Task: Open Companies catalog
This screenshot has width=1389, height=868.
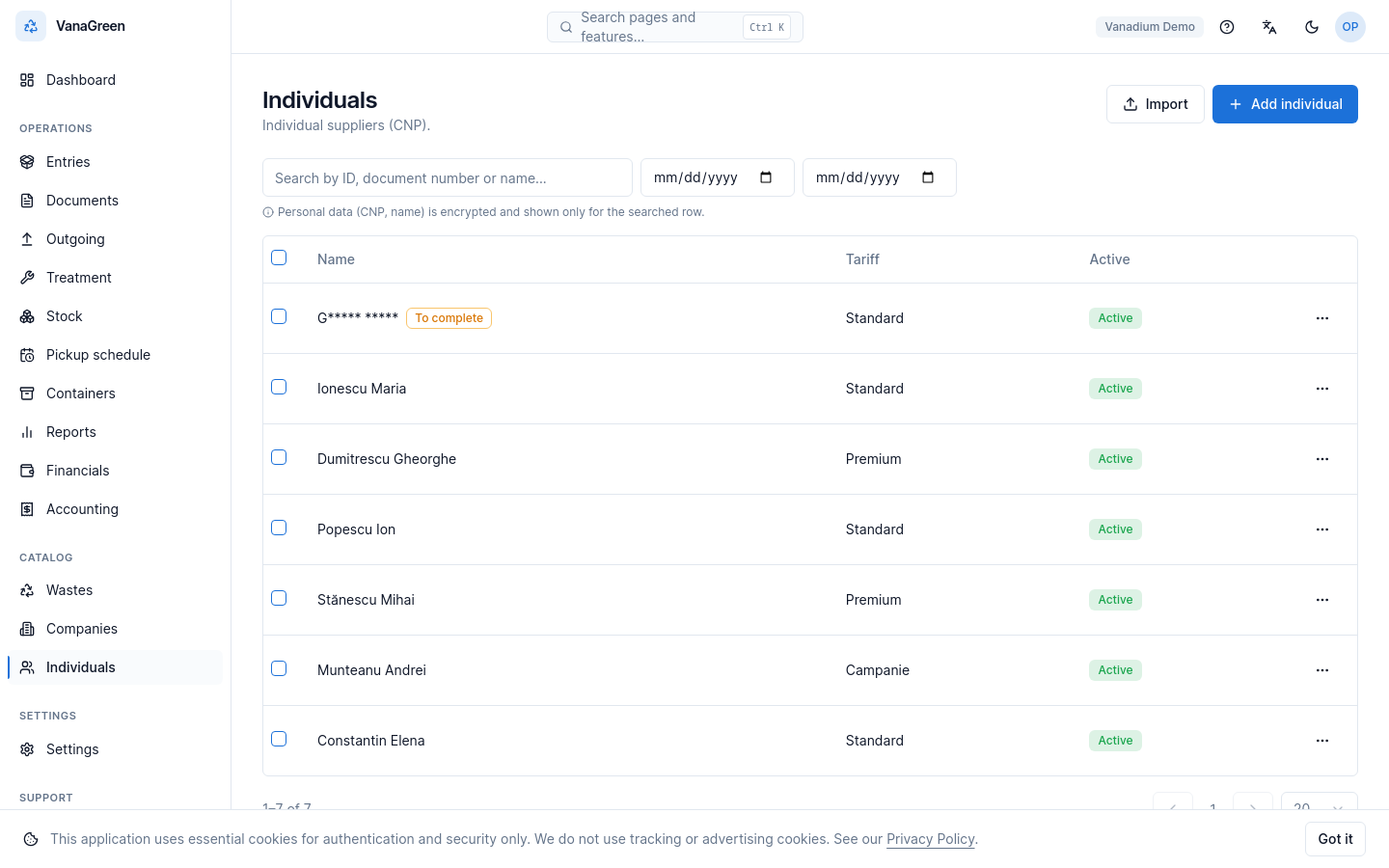Action: (115, 629)
